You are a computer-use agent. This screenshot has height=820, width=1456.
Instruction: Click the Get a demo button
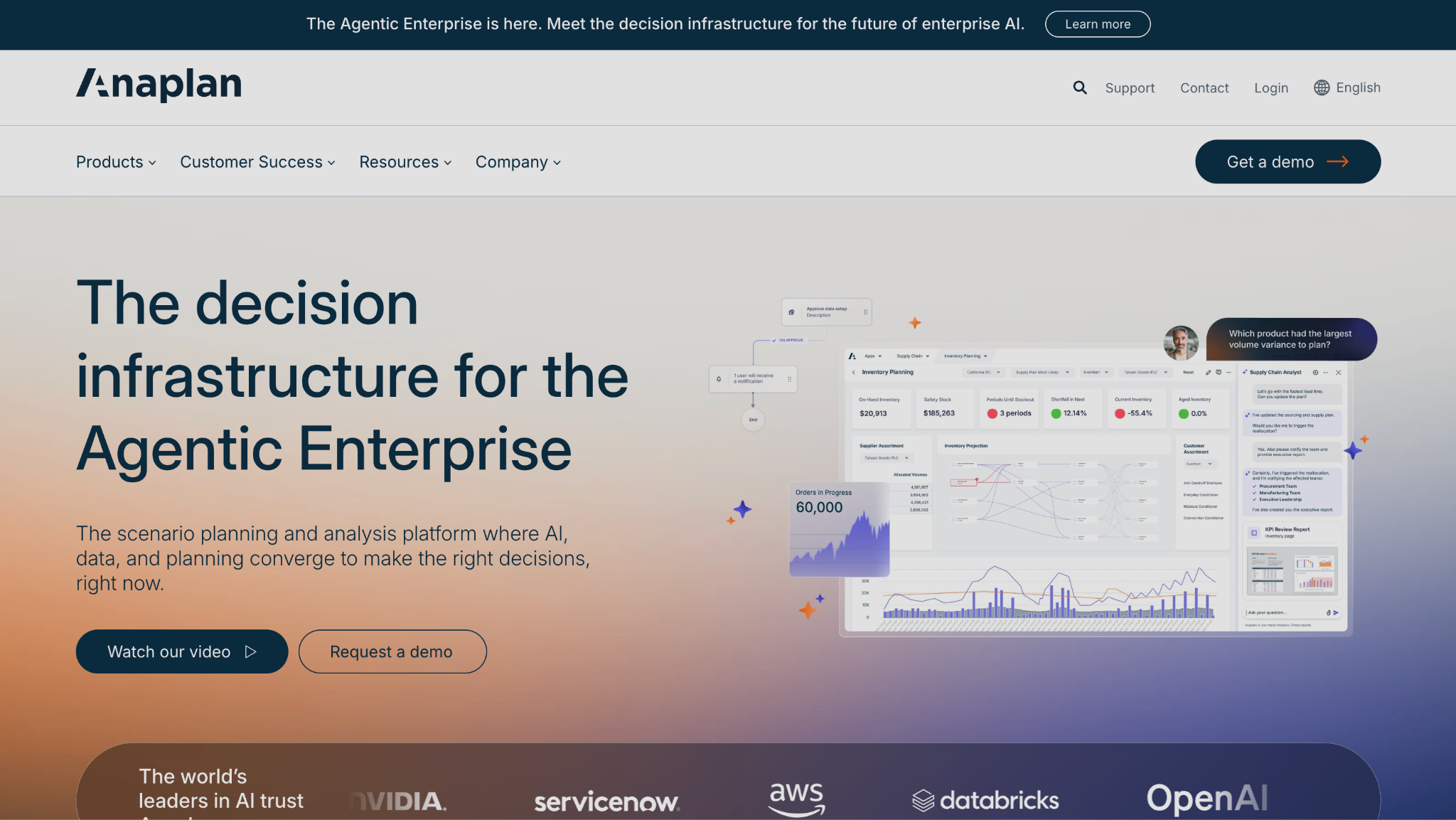[1288, 161]
